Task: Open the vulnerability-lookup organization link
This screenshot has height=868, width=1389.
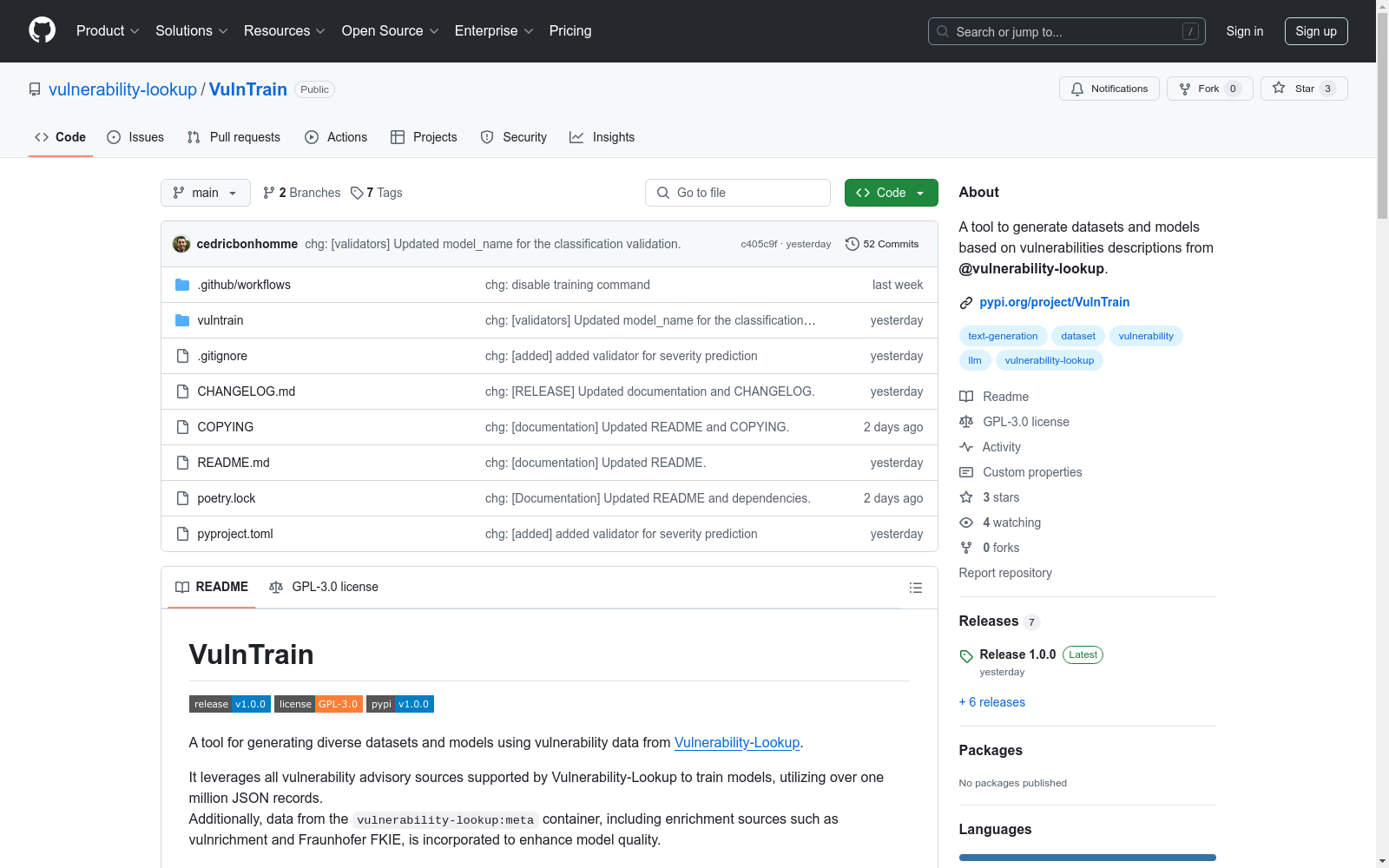Action: coord(122,89)
